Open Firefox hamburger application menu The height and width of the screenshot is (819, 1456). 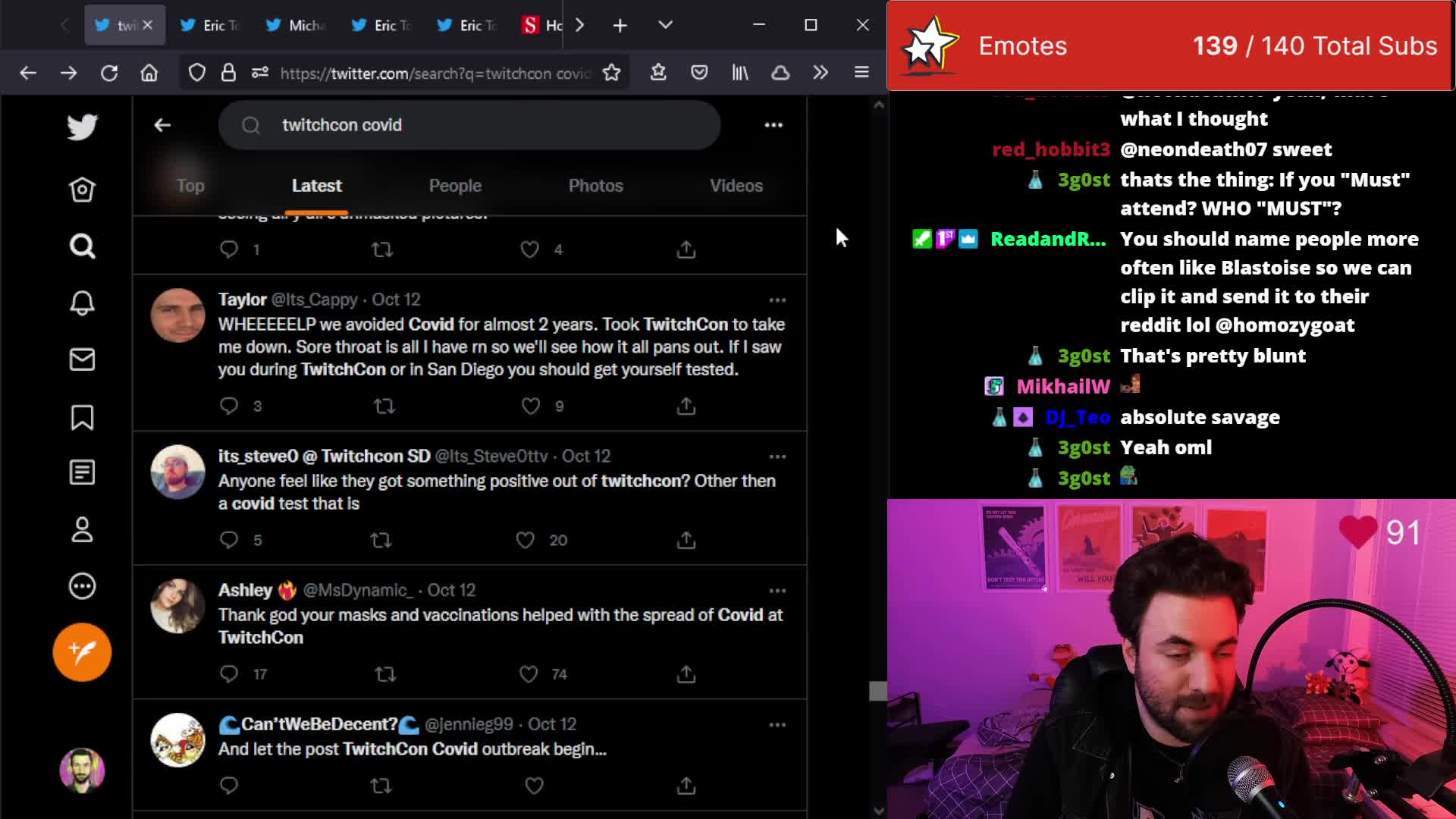(x=861, y=73)
